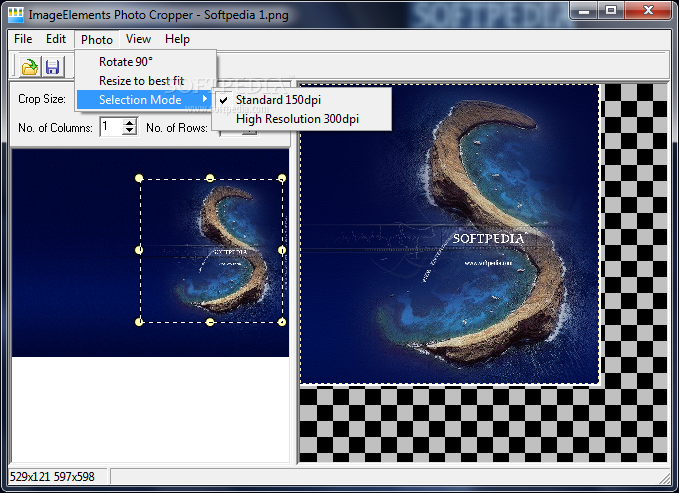Expand the Selection Mode submenu
This screenshot has height=493, width=679.
click(x=144, y=100)
